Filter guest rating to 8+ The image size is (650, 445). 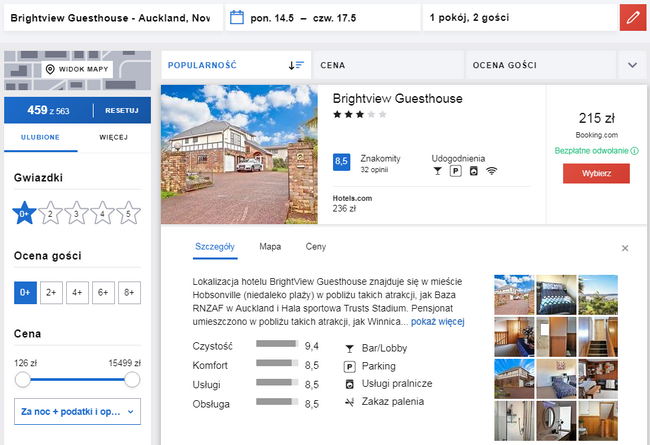(129, 292)
